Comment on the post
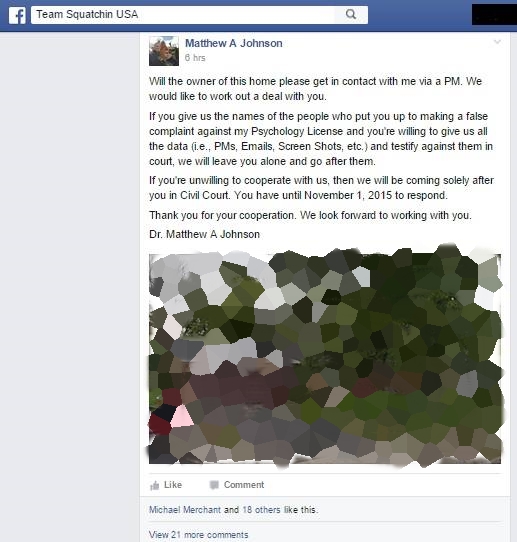517x542 pixels. 237,485
